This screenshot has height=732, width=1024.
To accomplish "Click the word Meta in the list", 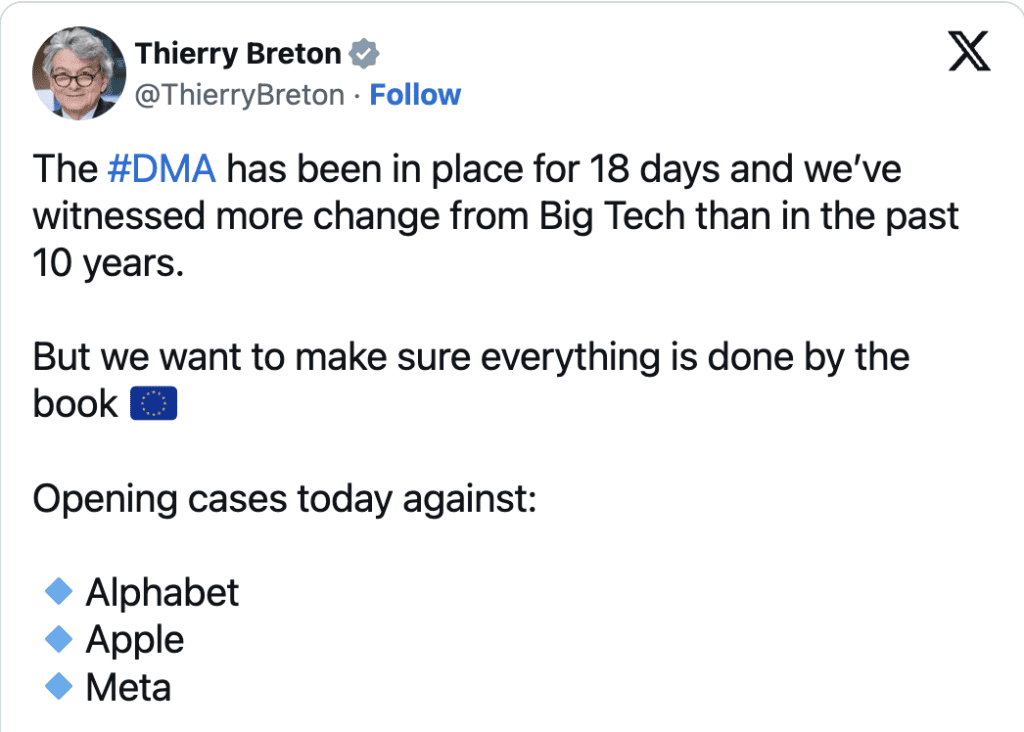I will (129, 688).
